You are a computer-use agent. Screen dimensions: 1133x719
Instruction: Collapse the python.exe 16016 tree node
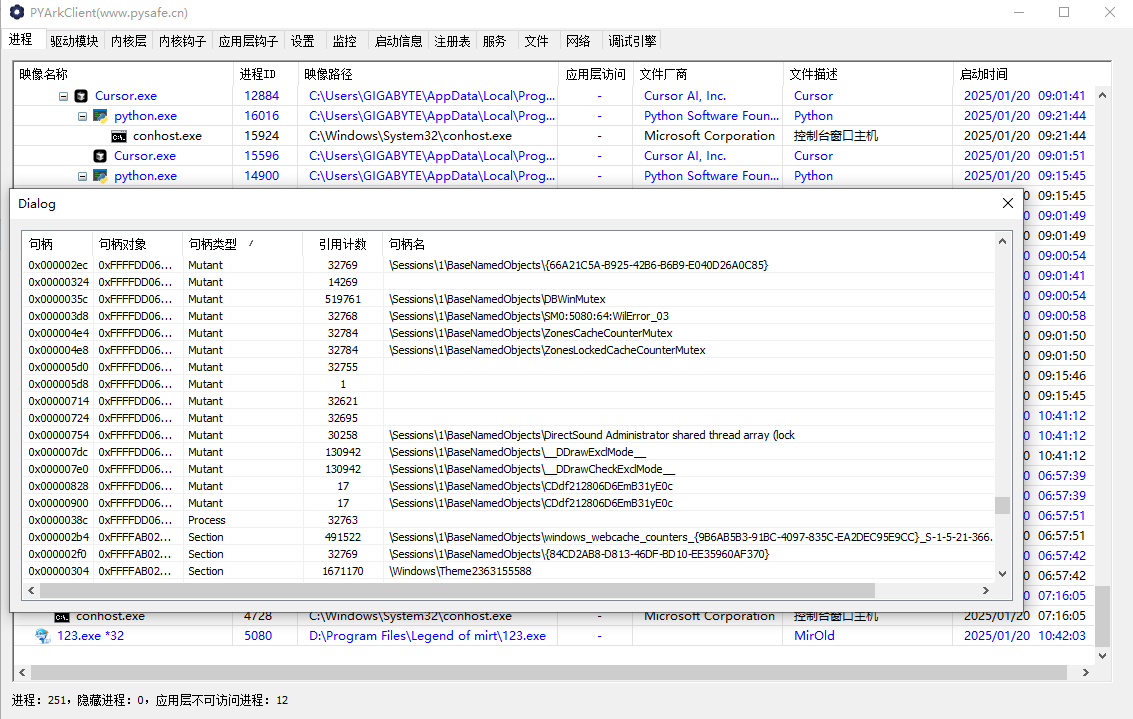tap(83, 116)
